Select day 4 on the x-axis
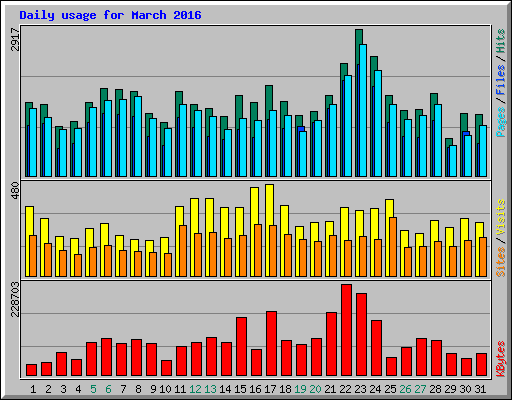Viewport: 512px width, 400px height. coord(78,389)
